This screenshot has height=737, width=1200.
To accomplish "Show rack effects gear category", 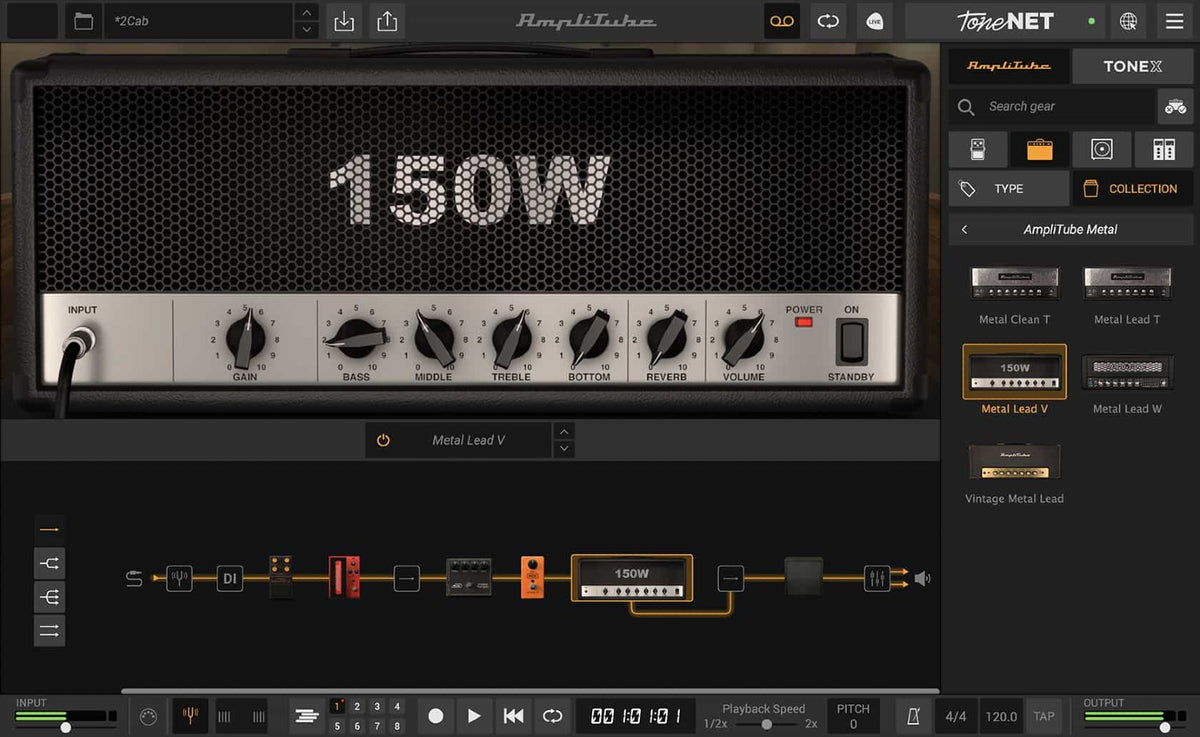I will [x=1164, y=149].
